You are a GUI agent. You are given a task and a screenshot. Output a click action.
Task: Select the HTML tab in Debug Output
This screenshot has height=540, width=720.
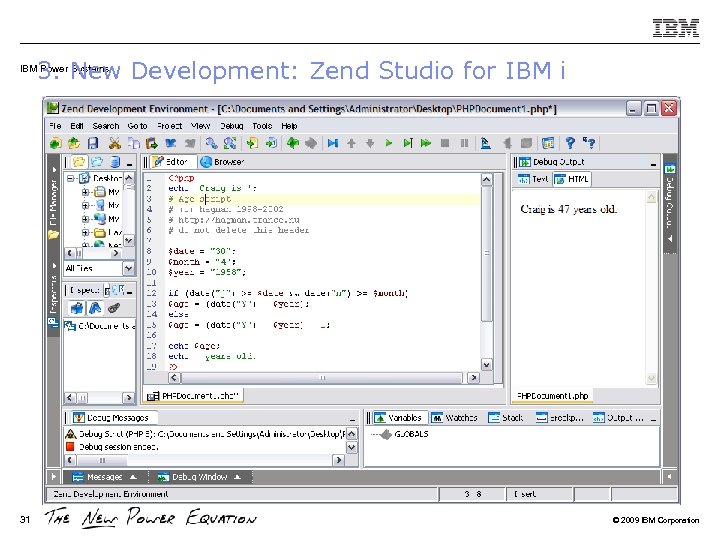pyautogui.click(x=572, y=179)
